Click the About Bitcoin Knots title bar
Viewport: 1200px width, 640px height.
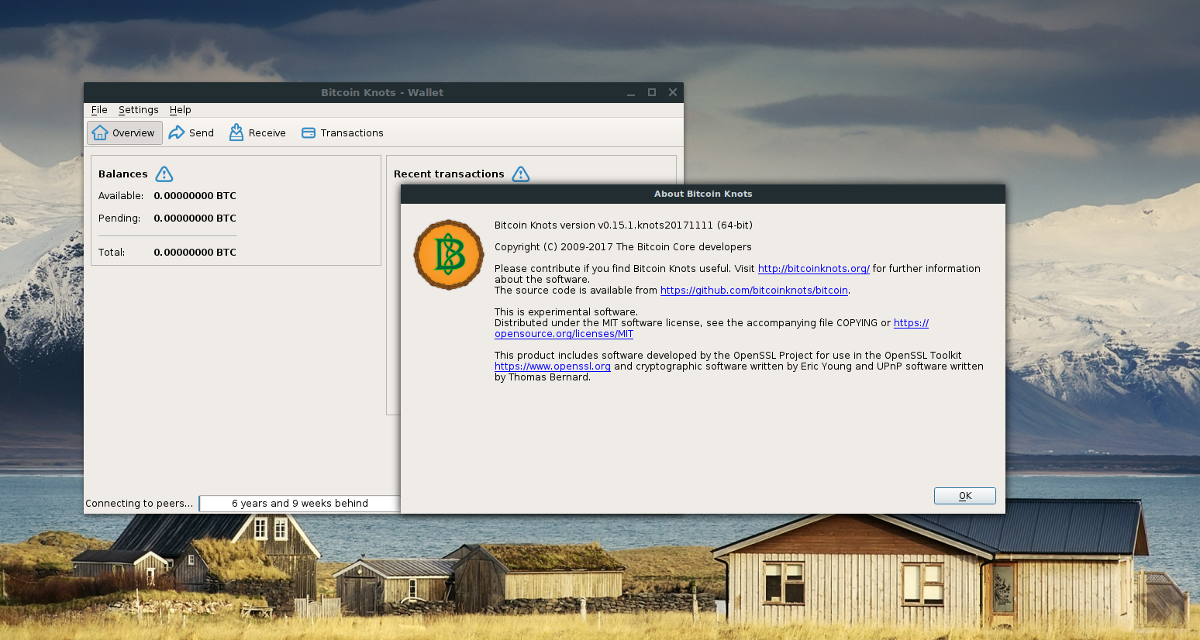tap(703, 193)
